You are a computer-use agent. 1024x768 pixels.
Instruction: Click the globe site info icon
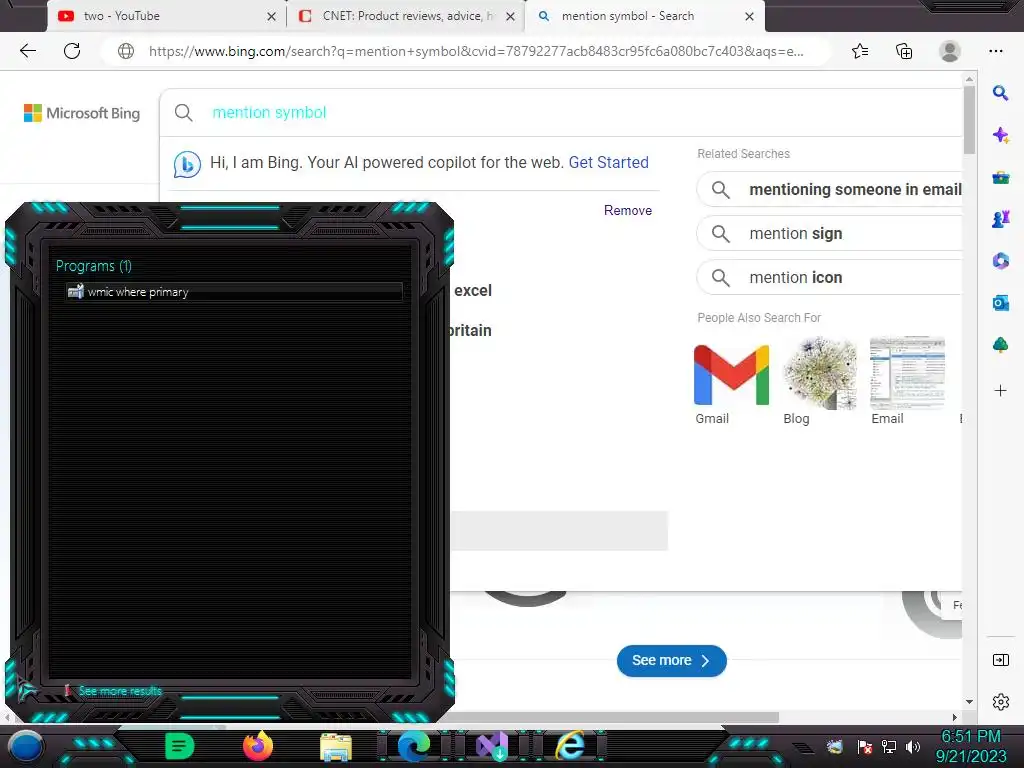125,51
